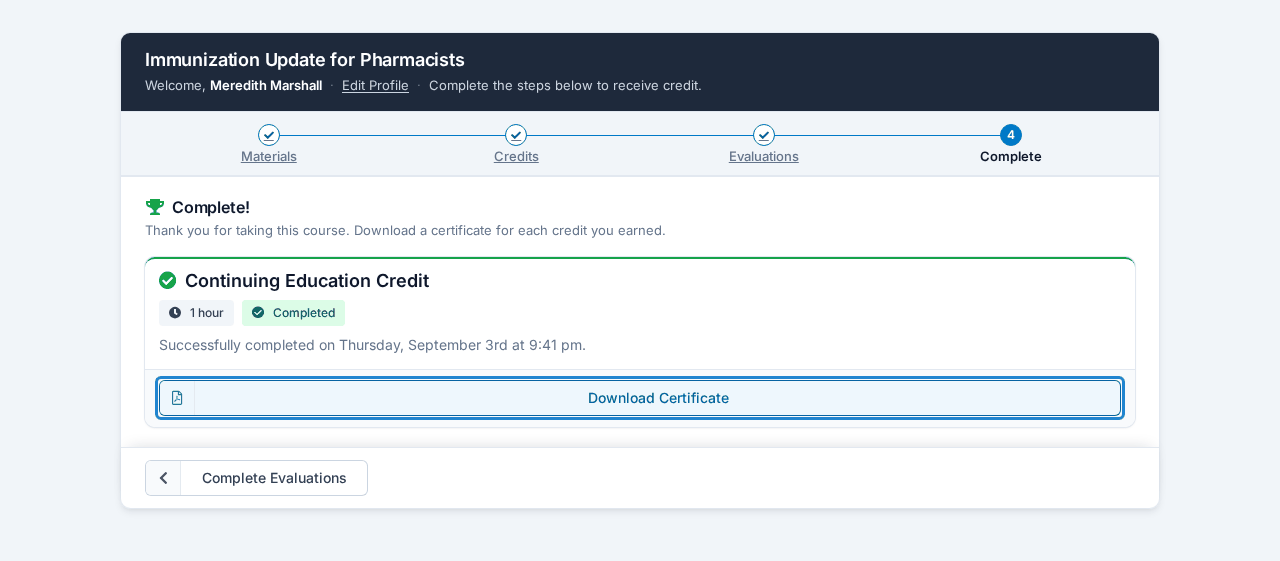Click the check icon in Completed badge
This screenshot has height=561, width=1280.
[258, 313]
